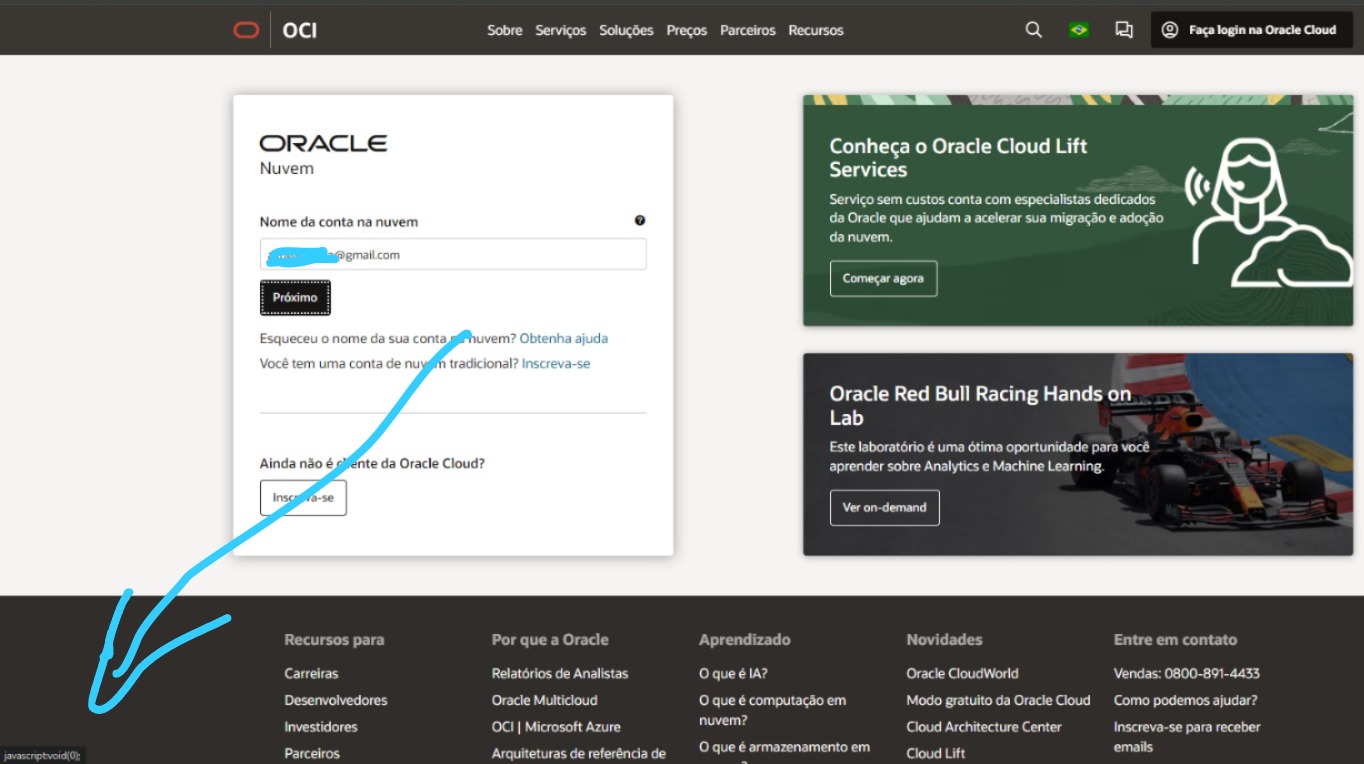Open the Soluções menu
The image size is (1364, 764).
coord(626,30)
